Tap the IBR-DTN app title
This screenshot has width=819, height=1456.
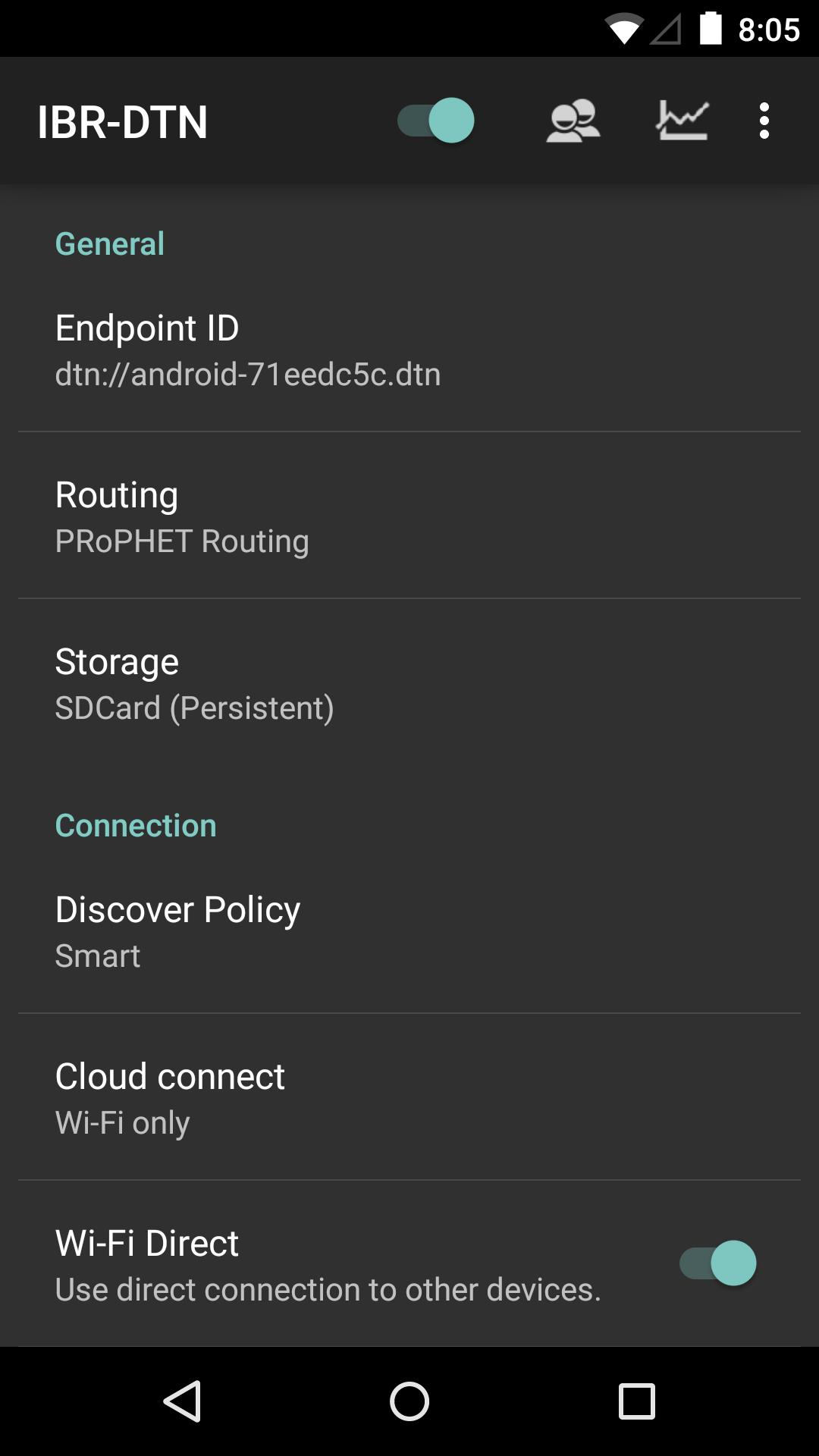[123, 122]
